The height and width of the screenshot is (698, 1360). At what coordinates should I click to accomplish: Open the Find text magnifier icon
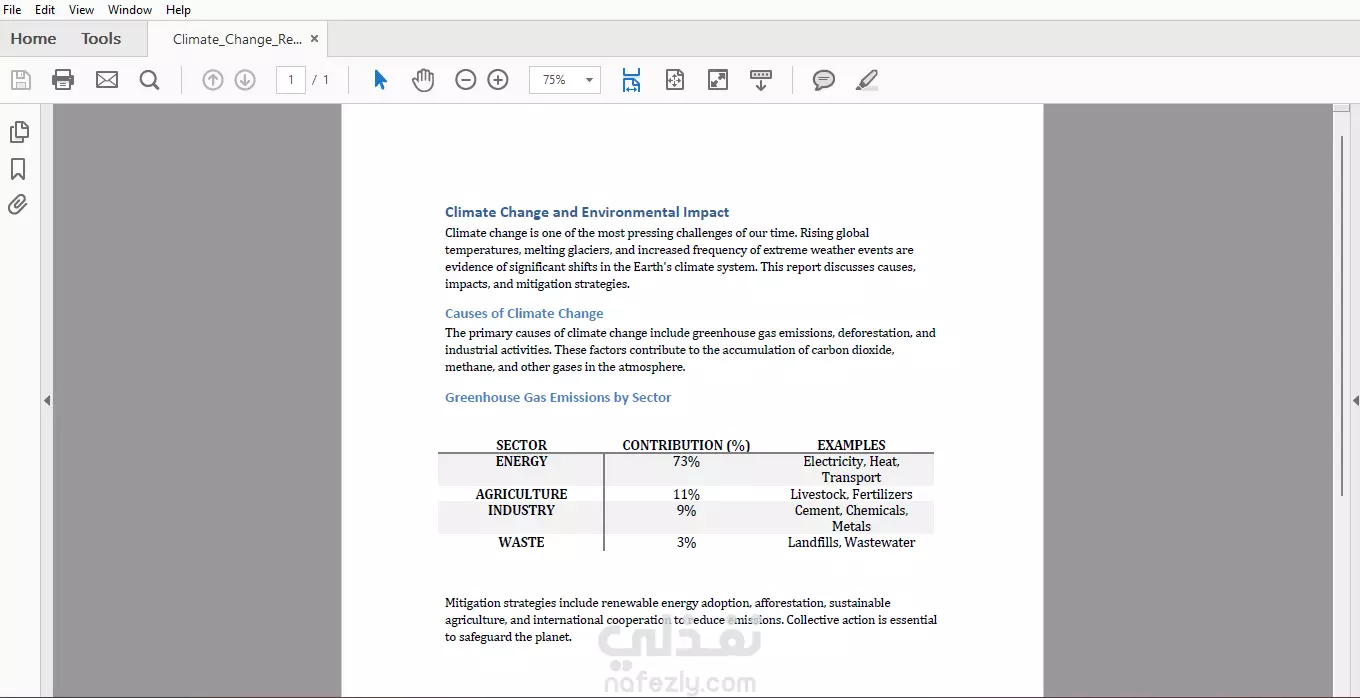tap(150, 80)
